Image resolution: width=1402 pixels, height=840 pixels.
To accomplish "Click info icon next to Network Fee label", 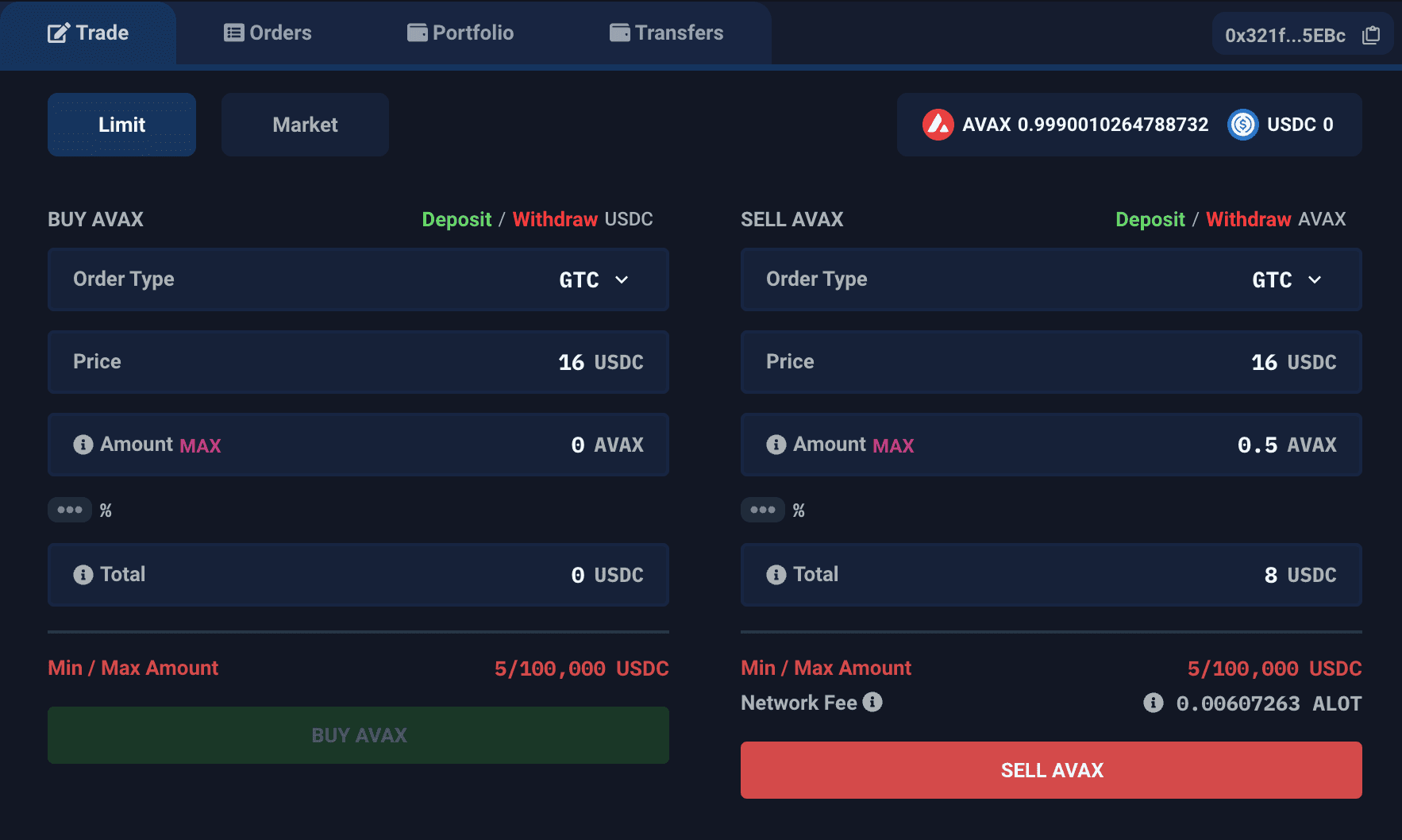I will click(872, 702).
